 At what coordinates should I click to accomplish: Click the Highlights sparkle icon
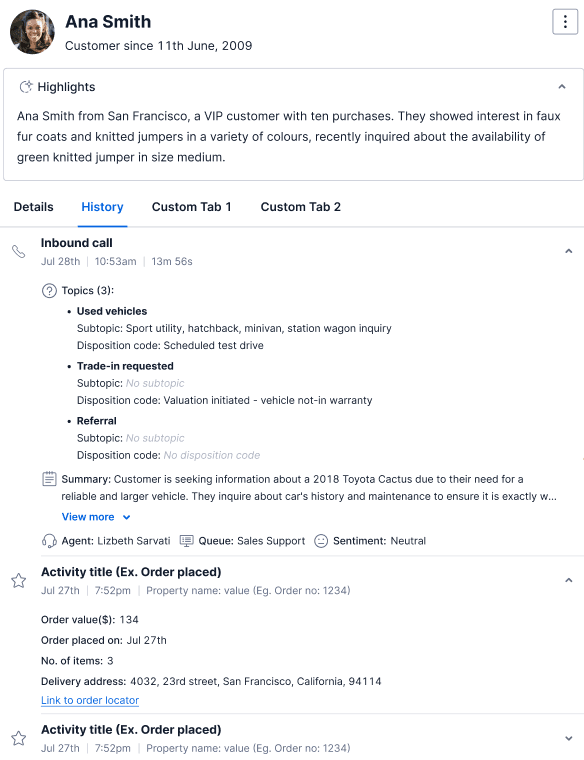[26, 87]
